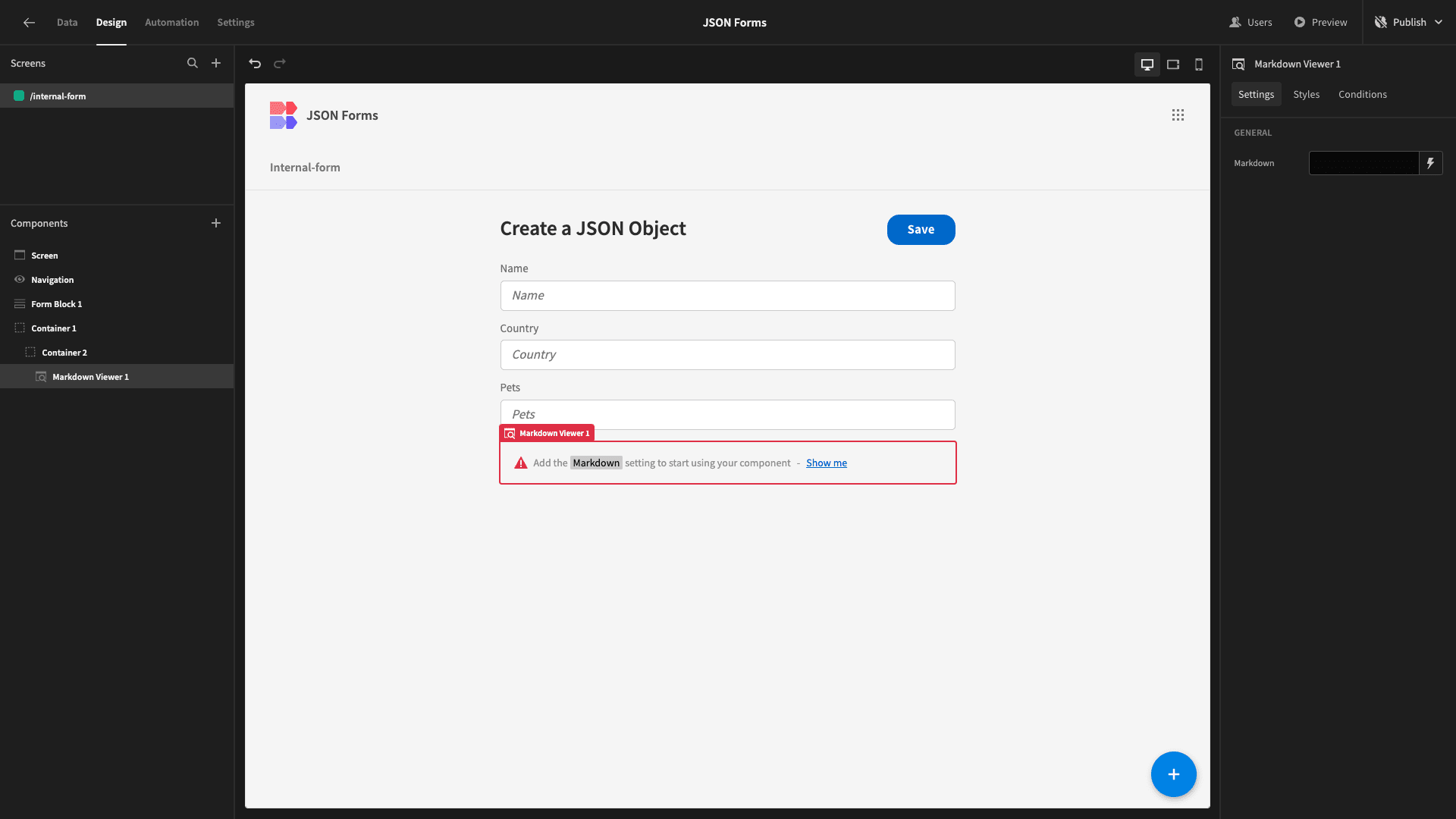Click the Markdown setting input box
This screenshot has width=1456, height=819.
coord(1363,163)
